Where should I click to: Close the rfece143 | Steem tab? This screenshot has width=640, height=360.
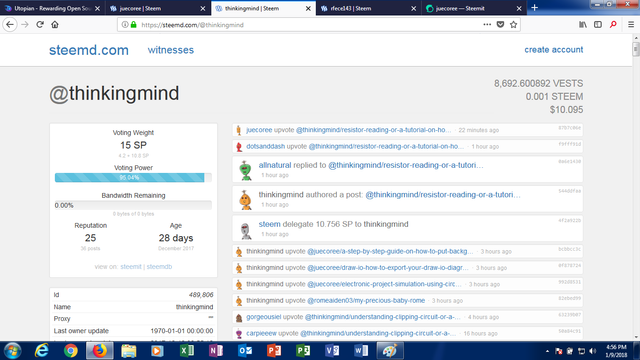coord(413,8)
